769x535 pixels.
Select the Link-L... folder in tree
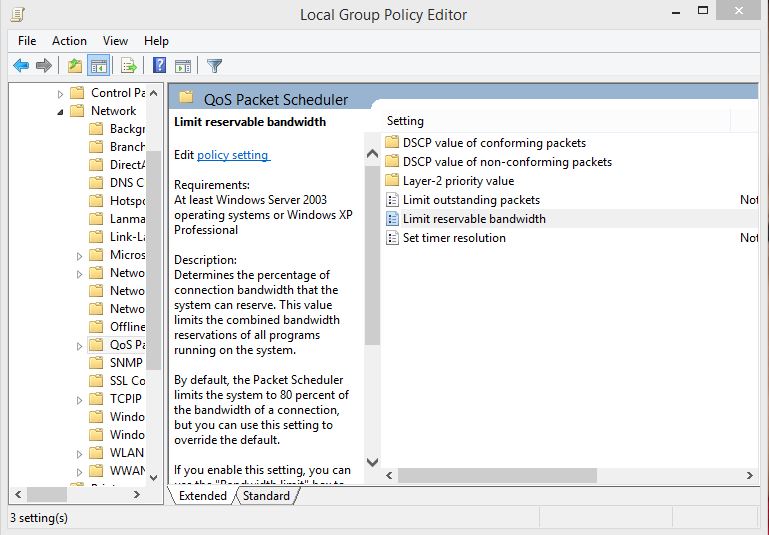point(117,237)
